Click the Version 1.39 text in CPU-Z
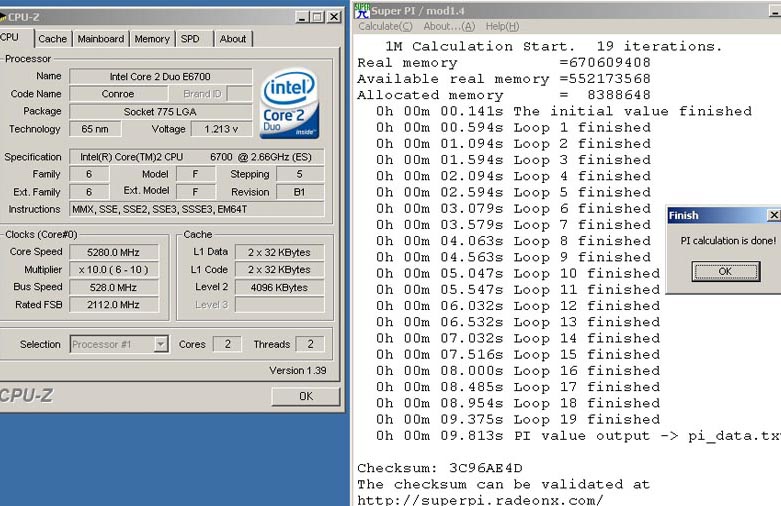This screenshot has height=506, width=781. (298, 371)
